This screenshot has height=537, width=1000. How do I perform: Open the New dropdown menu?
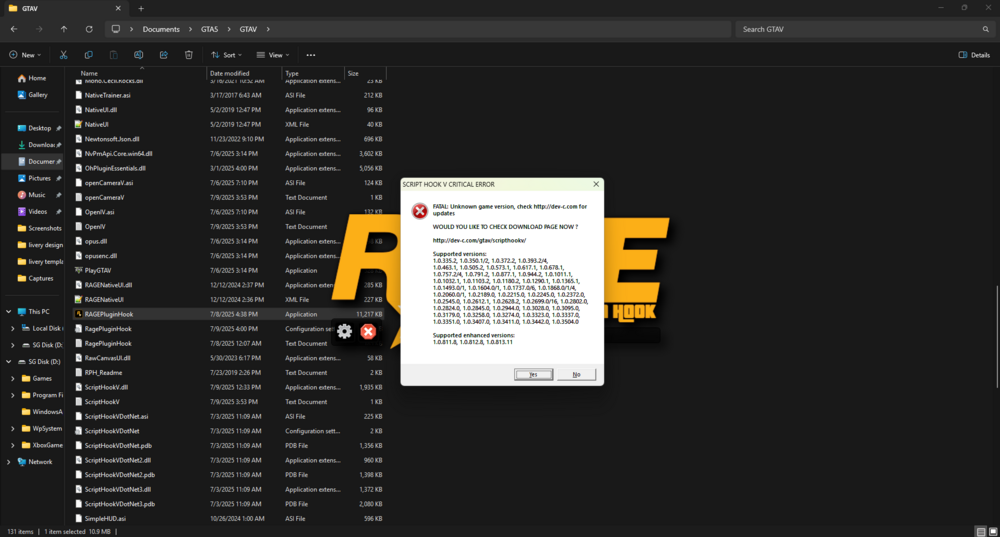coord(25,55)
